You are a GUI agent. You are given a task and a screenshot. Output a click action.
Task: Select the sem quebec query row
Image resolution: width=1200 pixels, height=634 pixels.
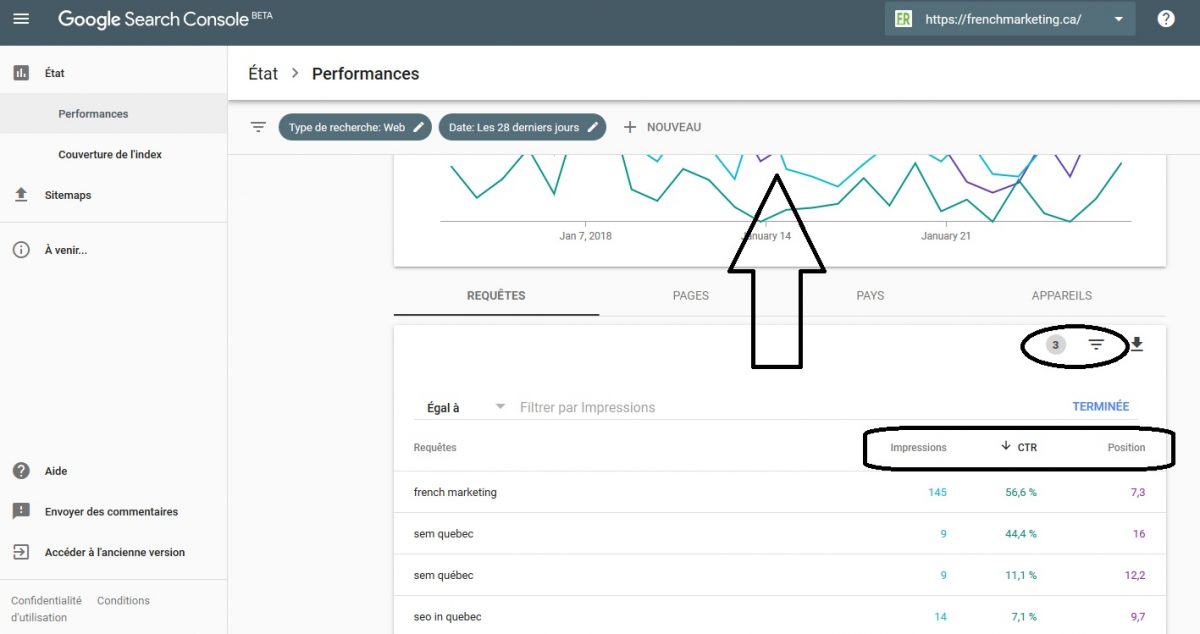780,534
